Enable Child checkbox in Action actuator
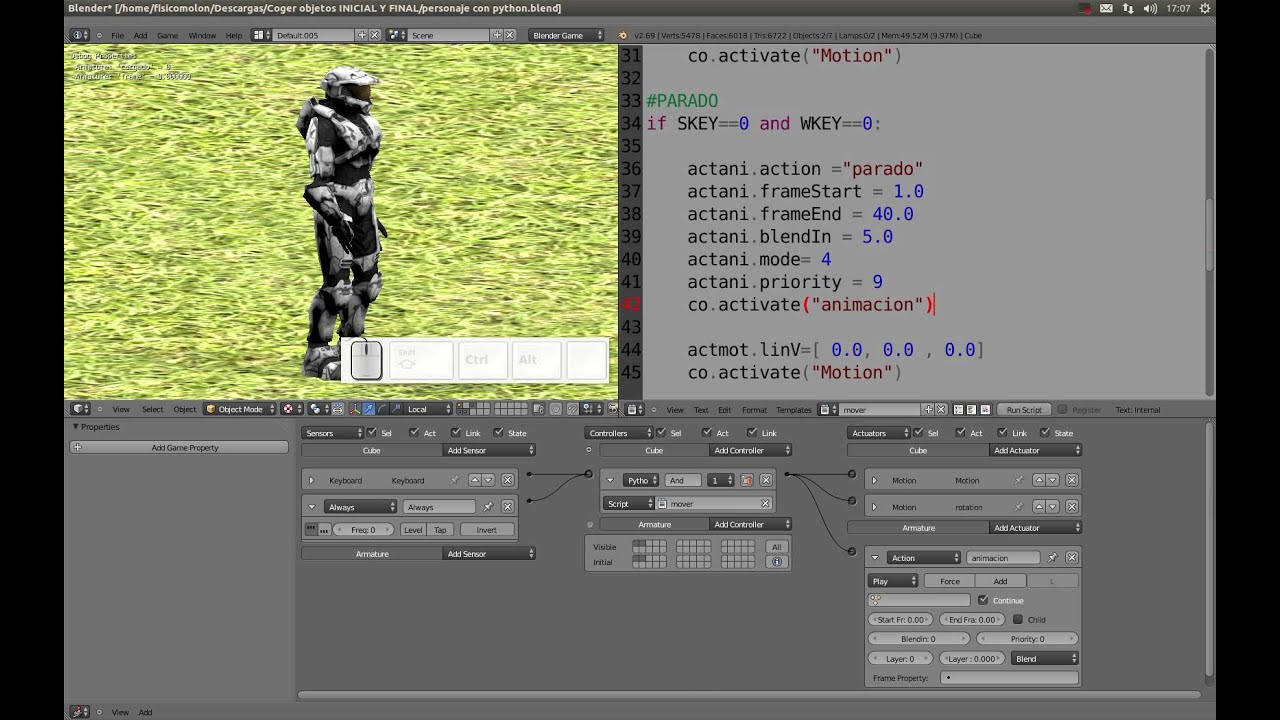This screenshot has height=720, width=1280. pyautogui.click(x=1018, y=619)
